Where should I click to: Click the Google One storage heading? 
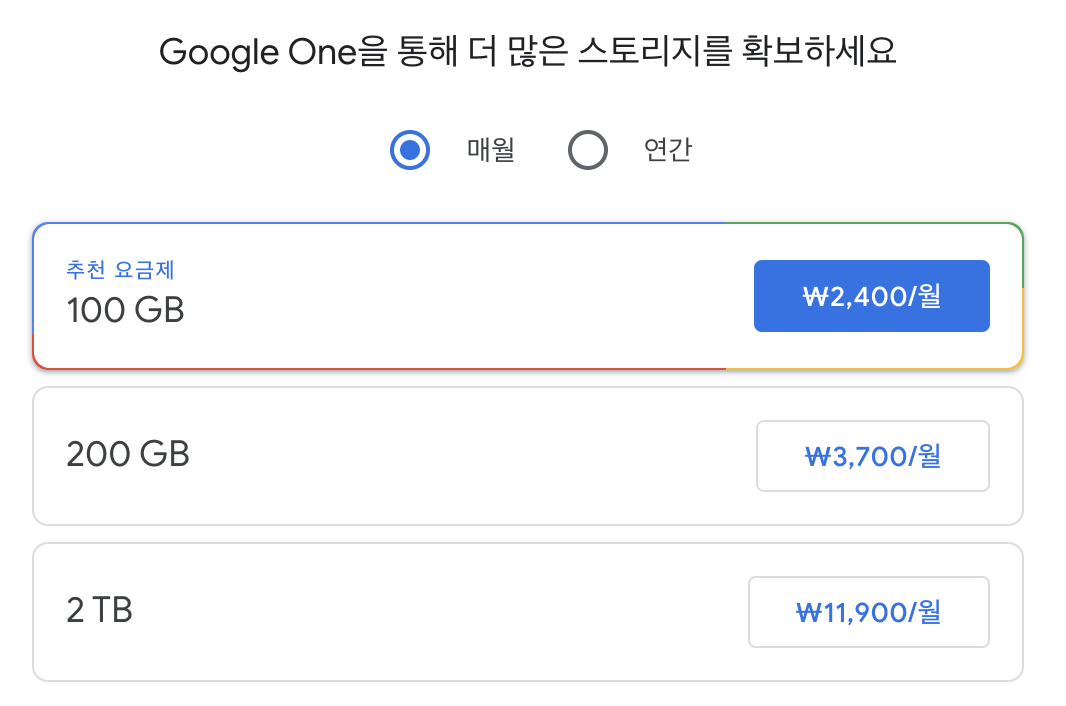click(x=528, y=52)
